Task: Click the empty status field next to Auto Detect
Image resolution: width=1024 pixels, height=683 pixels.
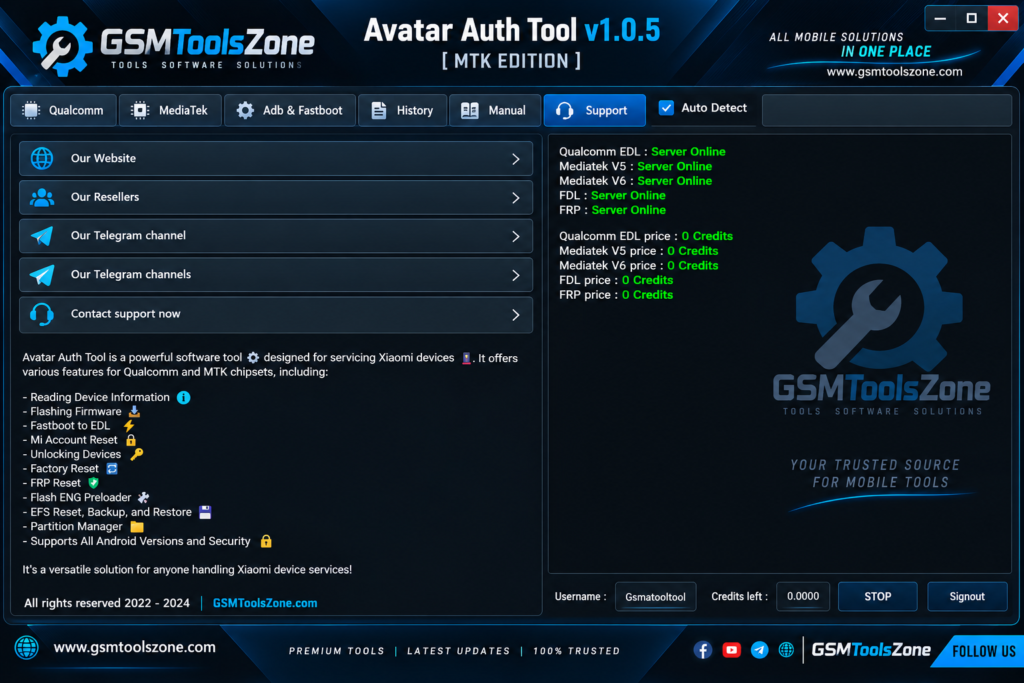Action: pyautogui.click(x=886, y=110)
